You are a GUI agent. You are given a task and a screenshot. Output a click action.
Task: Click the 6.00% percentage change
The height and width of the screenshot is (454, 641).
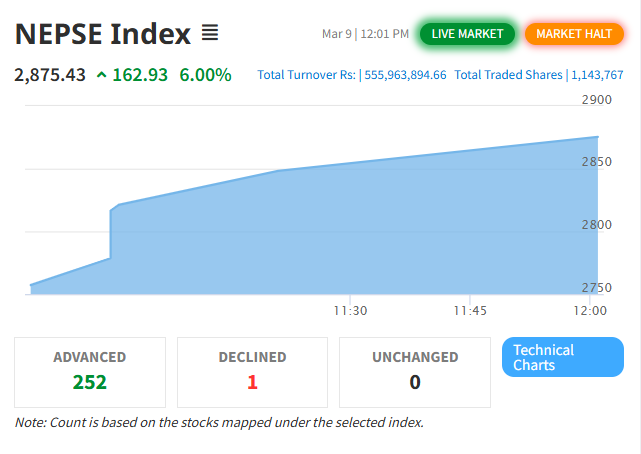coord(205,75)
